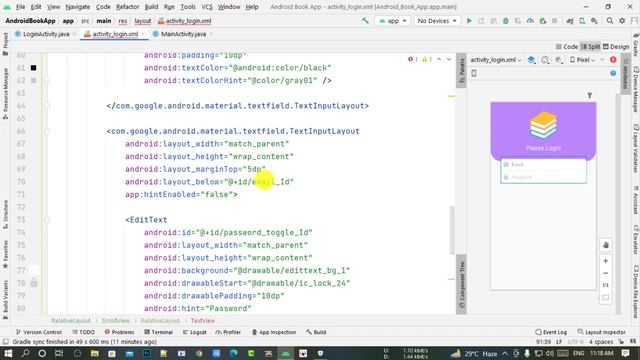This screenshot has height=360, width=640.
Task: Open the Layout Inspector
Action: pos(602,332)
